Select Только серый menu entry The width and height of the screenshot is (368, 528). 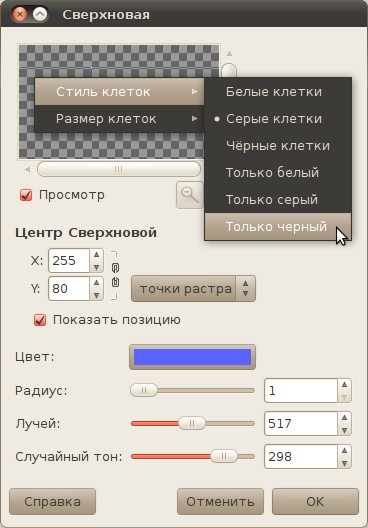[278, 199]
